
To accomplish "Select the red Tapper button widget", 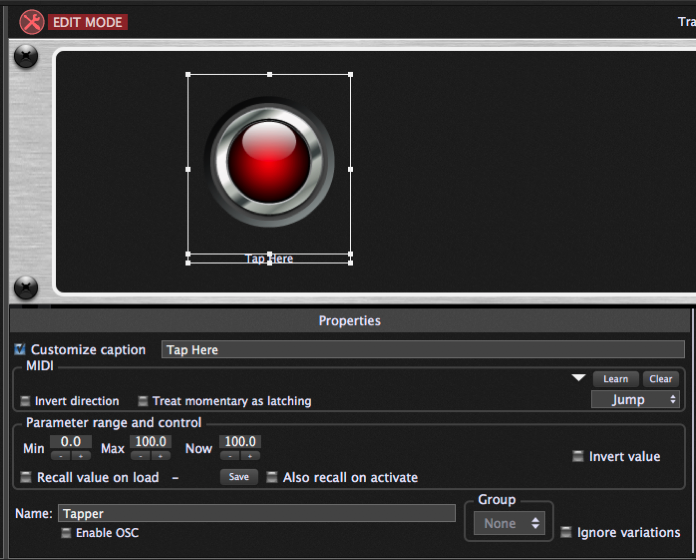I will pyautogui.click(x=269, y=162).
